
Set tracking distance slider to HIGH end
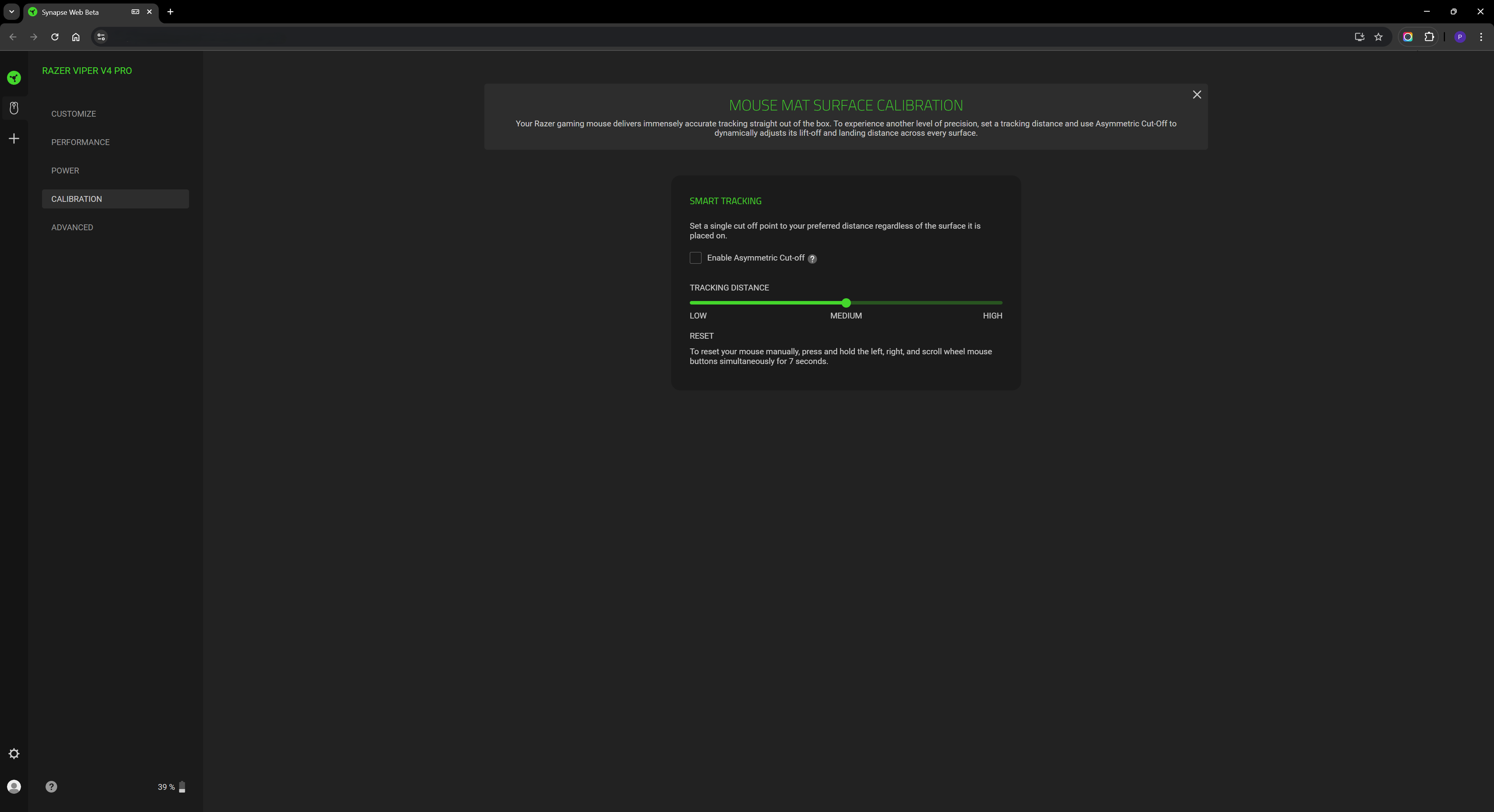(x=1001, y=303)
